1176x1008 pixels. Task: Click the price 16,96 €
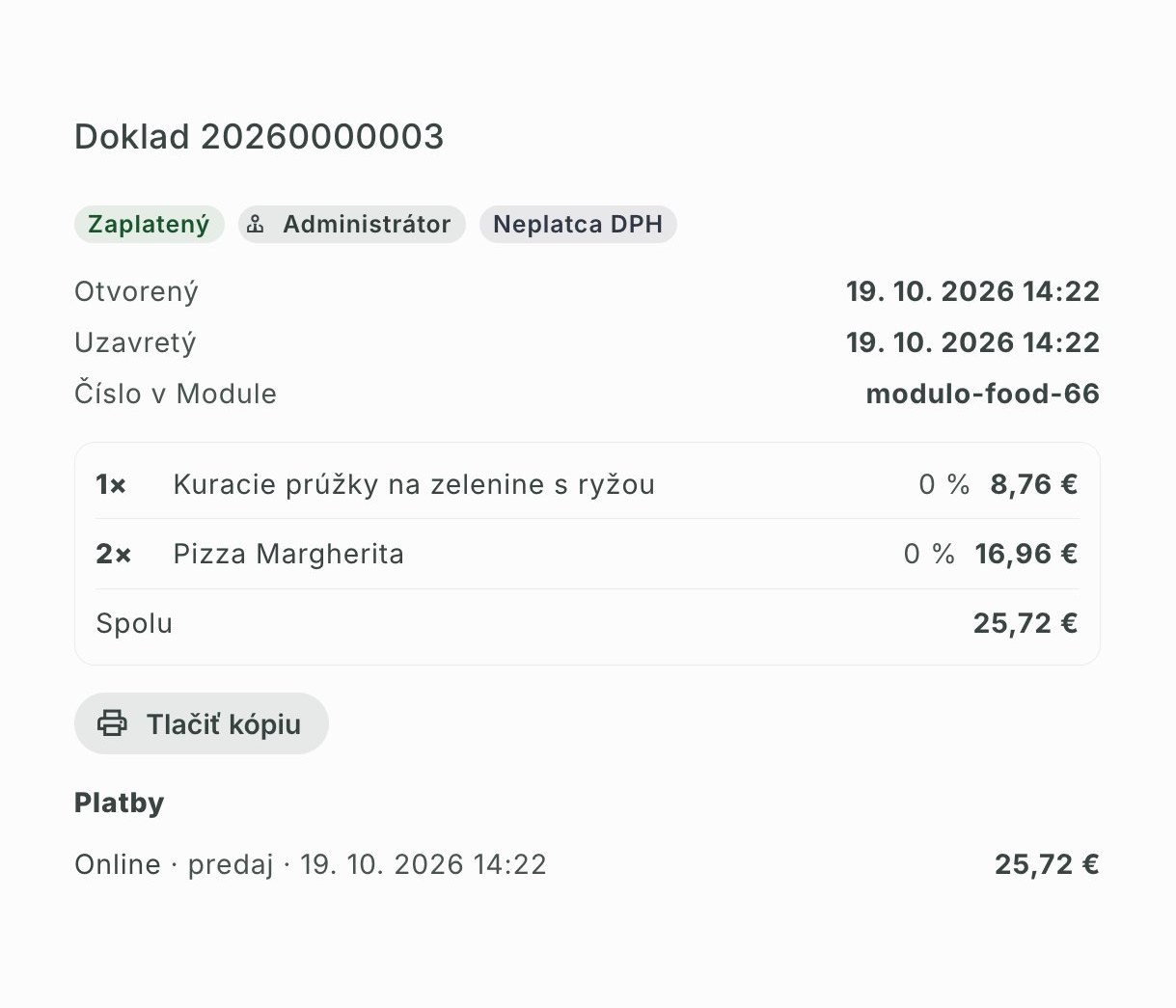coord(1026,554)
